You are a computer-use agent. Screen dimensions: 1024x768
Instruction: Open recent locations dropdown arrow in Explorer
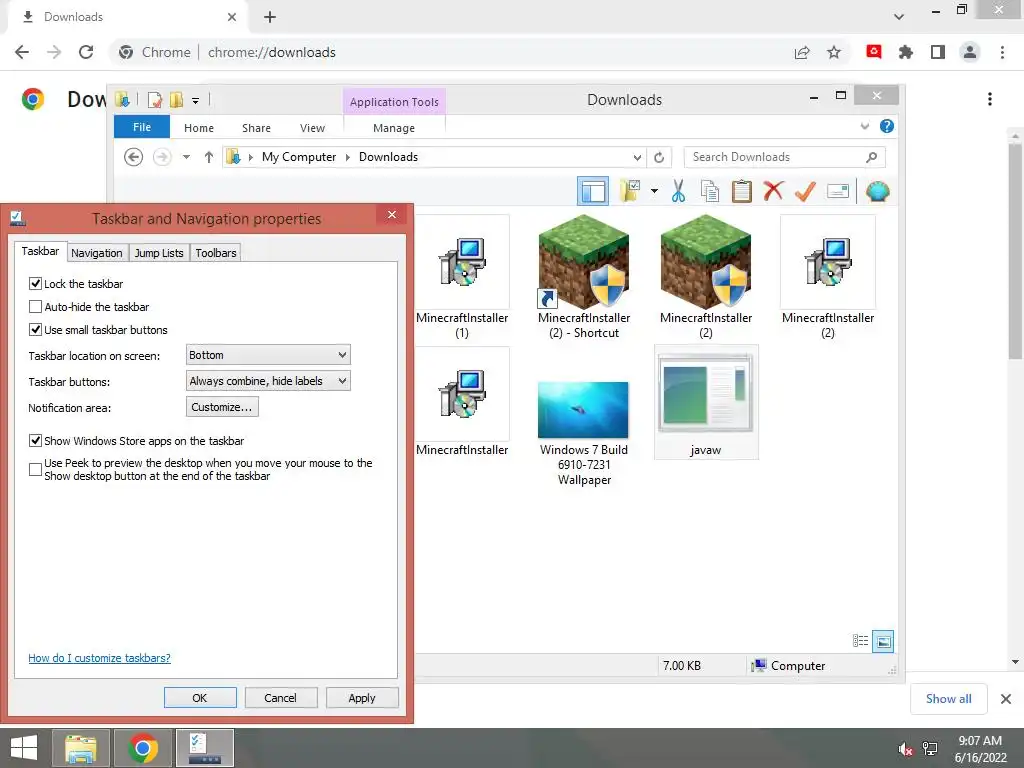[x=186, y=157]
